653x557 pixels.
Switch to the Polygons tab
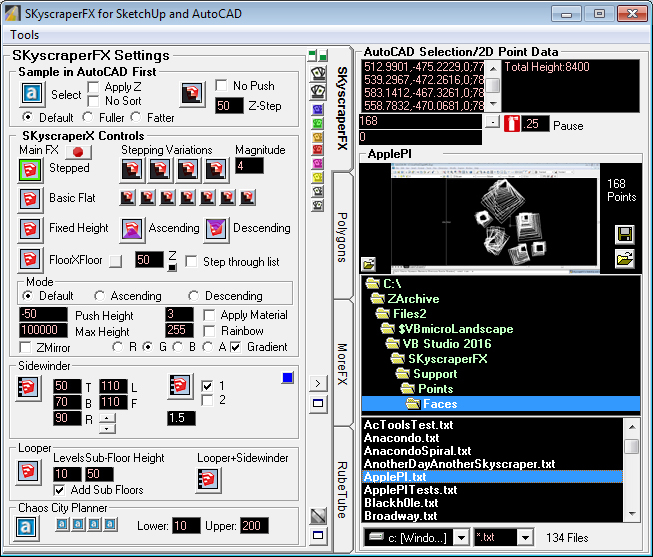pos(342,237)
